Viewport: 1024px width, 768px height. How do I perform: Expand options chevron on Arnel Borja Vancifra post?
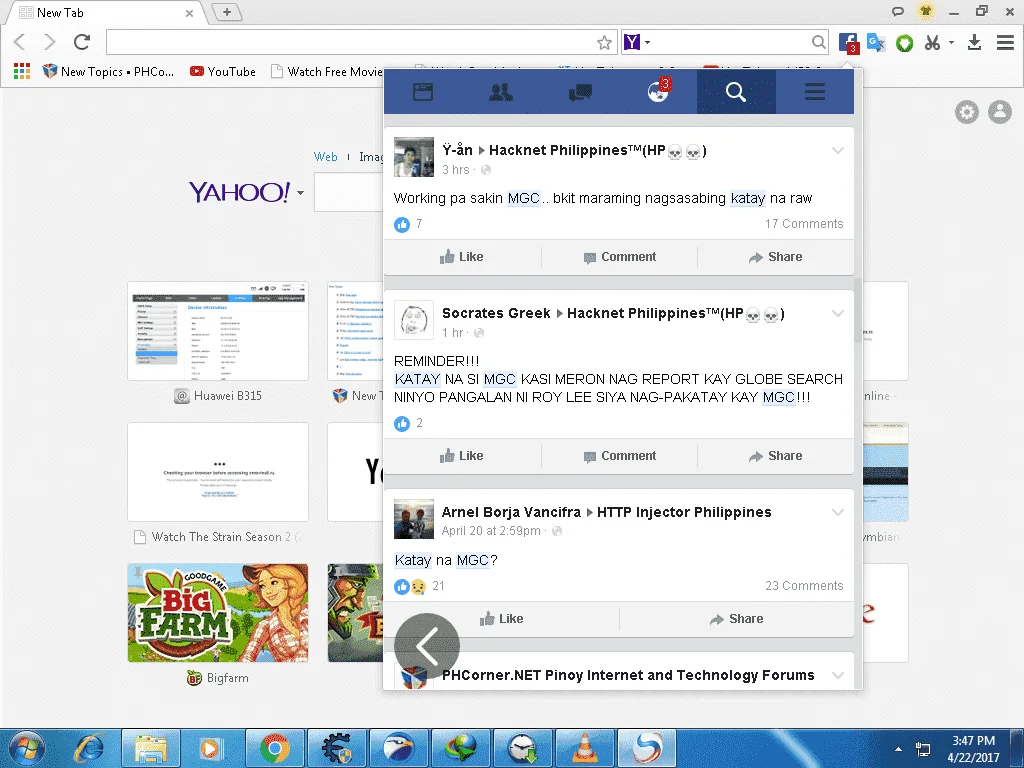click(x=838, y=513)
